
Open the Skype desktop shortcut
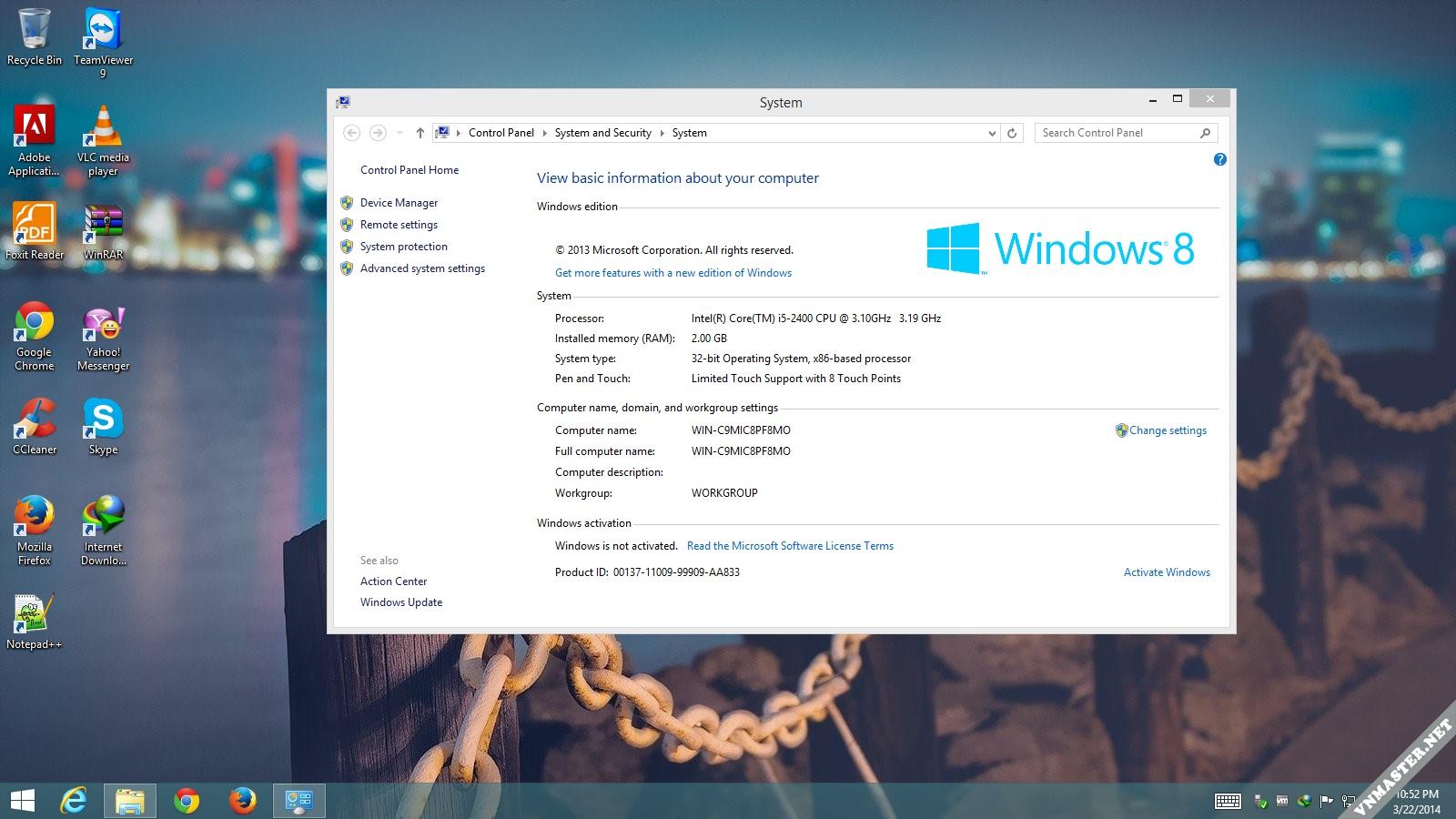103,426
